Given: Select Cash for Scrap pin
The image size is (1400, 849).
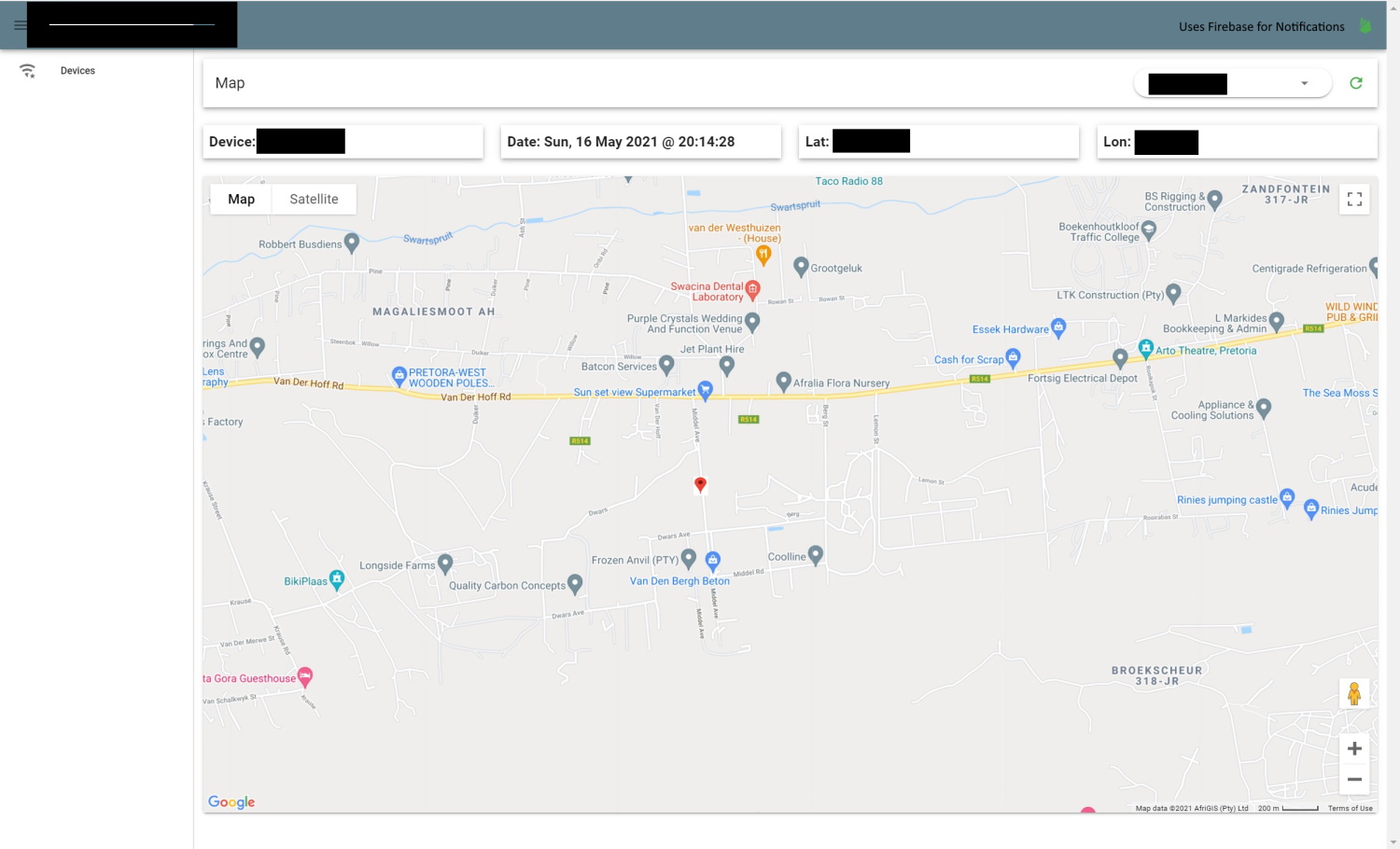Looking at the screenshot, I should tap(1014, 357).
